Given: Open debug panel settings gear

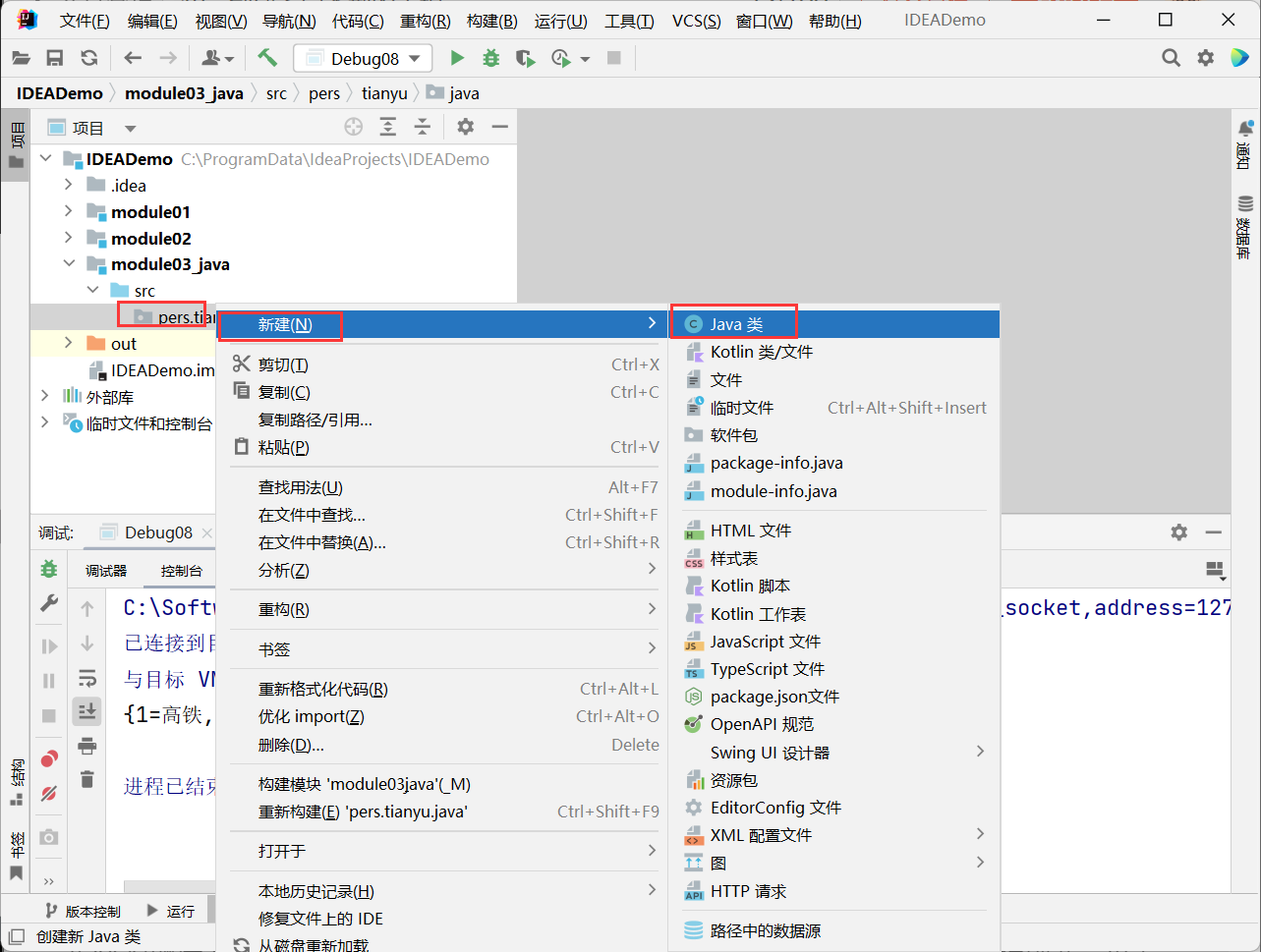Looking at the screenshot, I should [x=1179, y=532].
